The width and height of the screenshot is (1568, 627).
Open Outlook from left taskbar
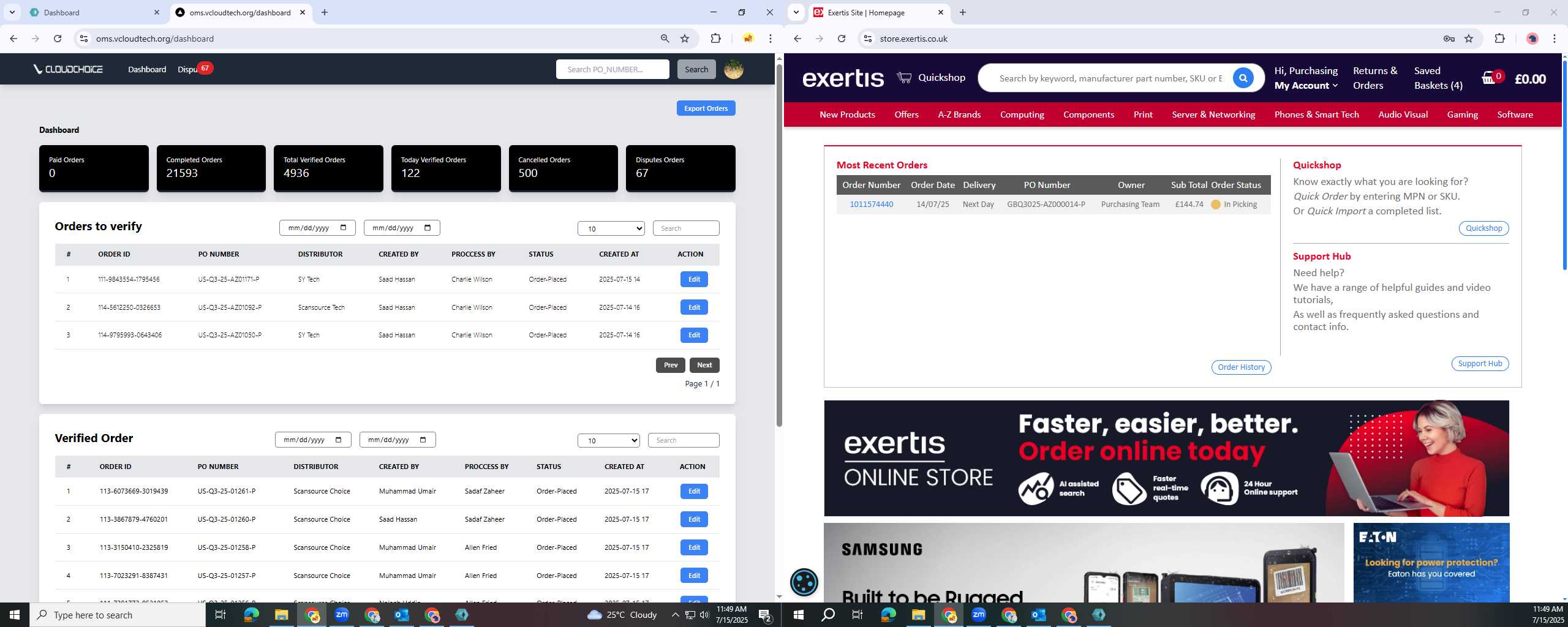[x=402, y=615]
